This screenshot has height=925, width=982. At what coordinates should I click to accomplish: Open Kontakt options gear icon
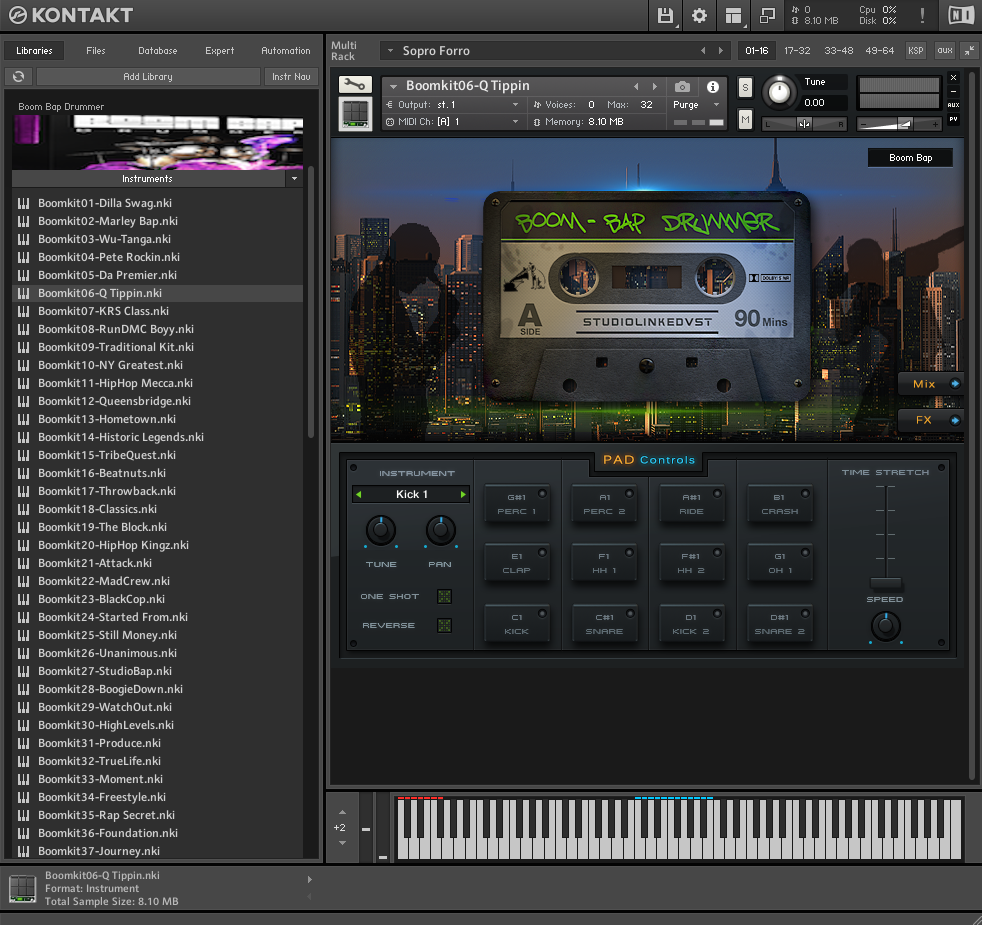point(699,15)
